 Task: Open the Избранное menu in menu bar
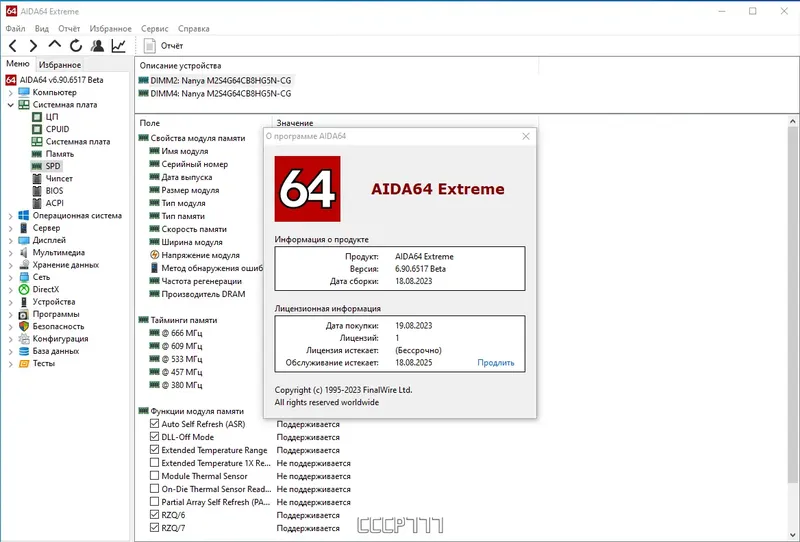(111, 29)
